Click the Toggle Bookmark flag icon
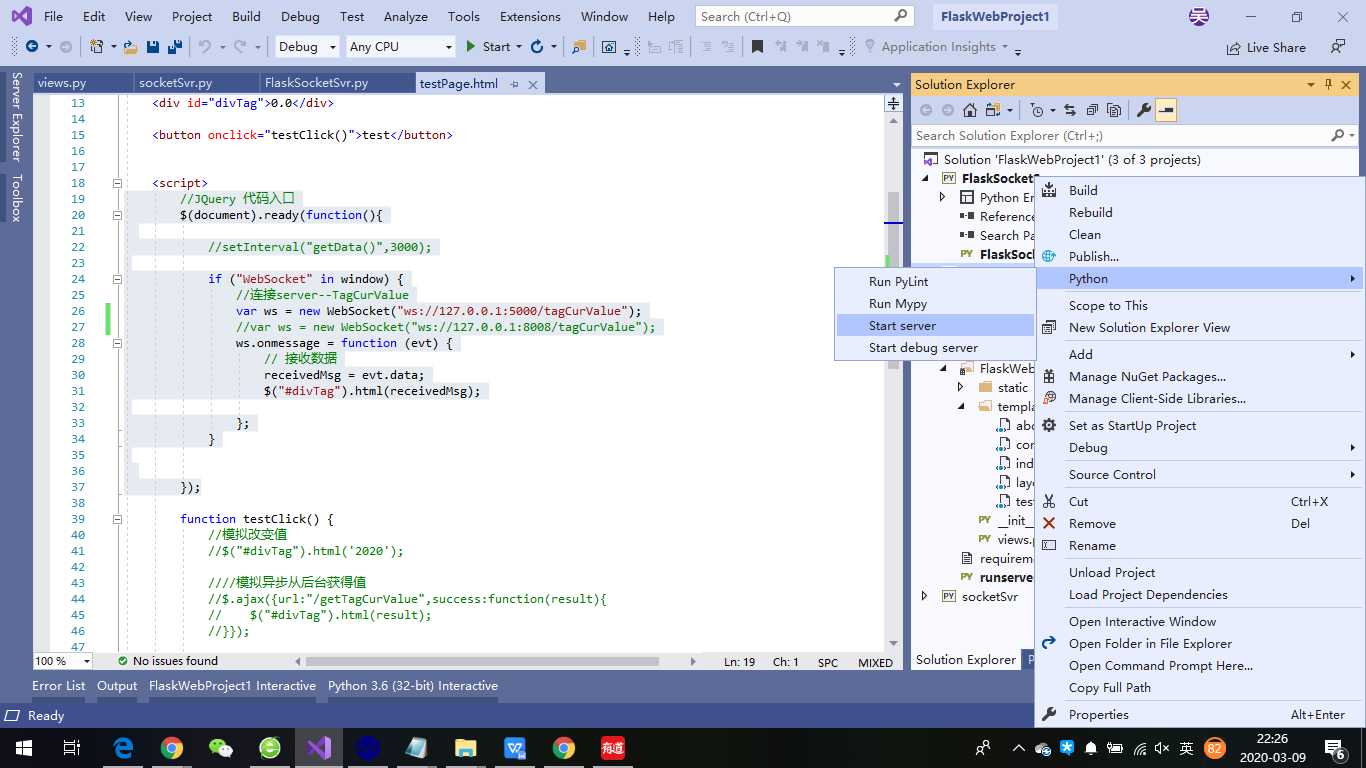Screen dimensions: 1366x768 [x=757, y=47]
